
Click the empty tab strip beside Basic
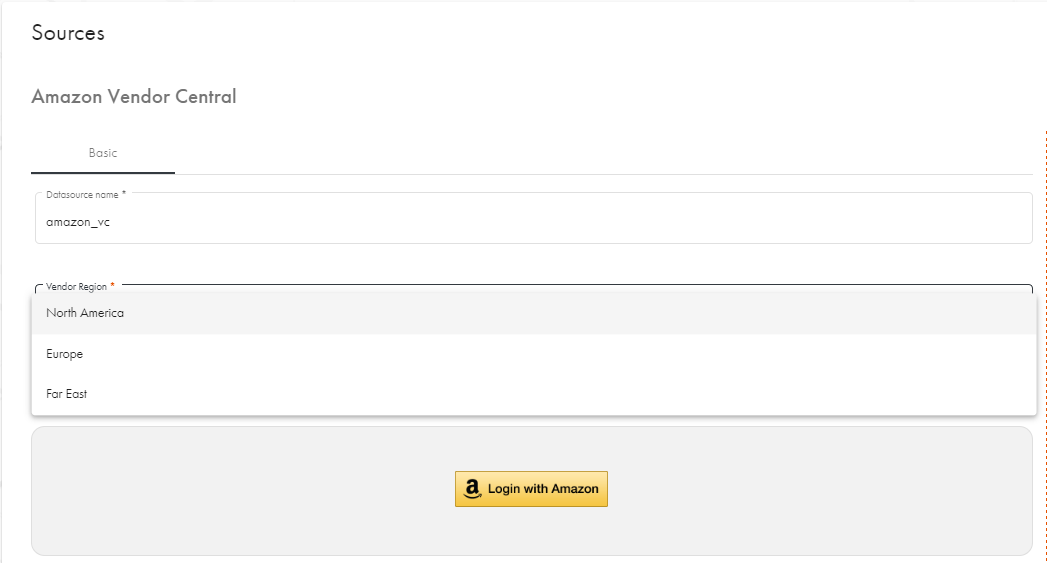pos(600,154)
